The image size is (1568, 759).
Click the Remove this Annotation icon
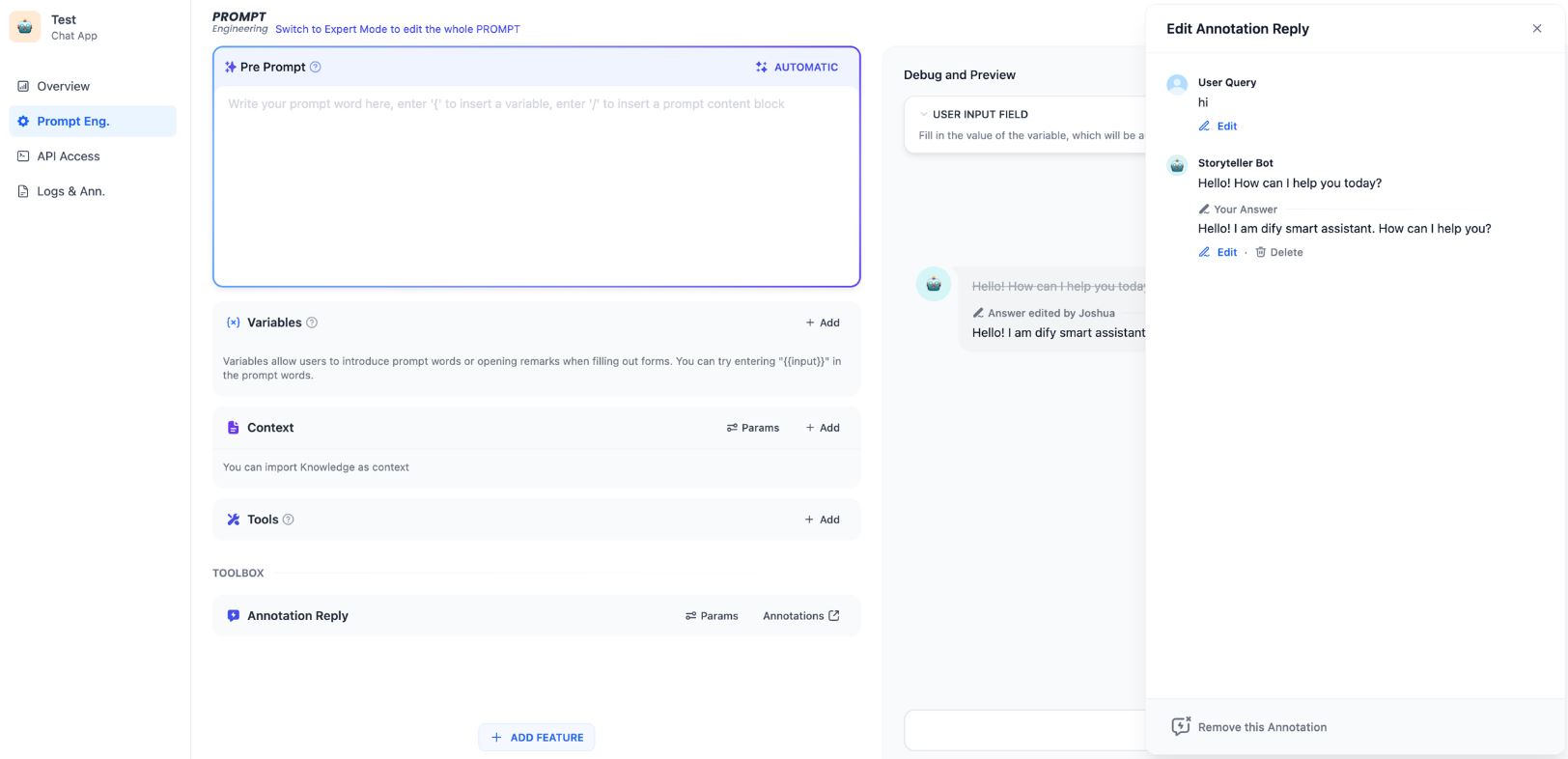[x=1181, y=727]
